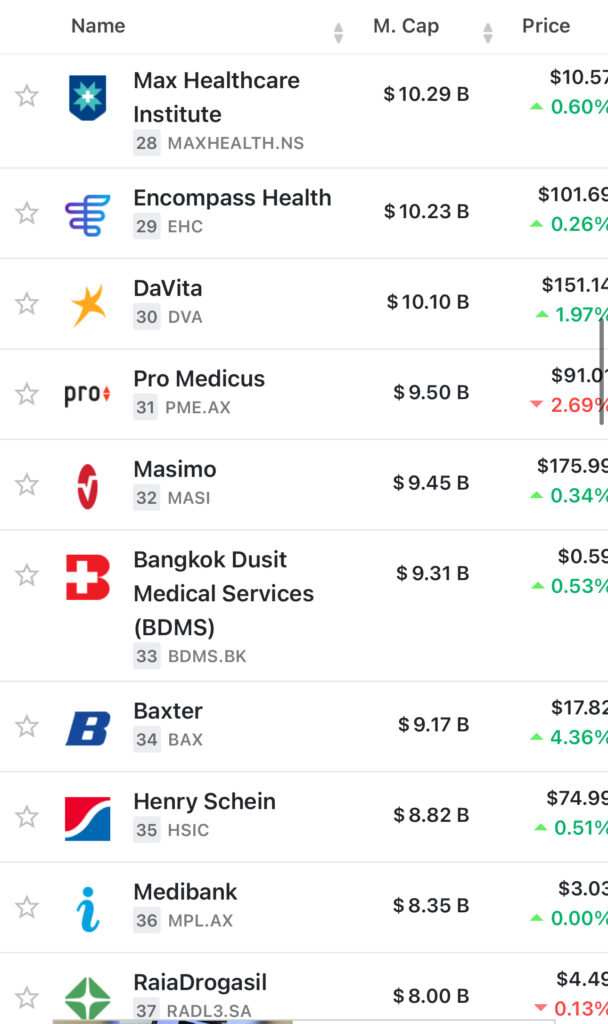Favorite Max Healthcare Institute with star

27,96
